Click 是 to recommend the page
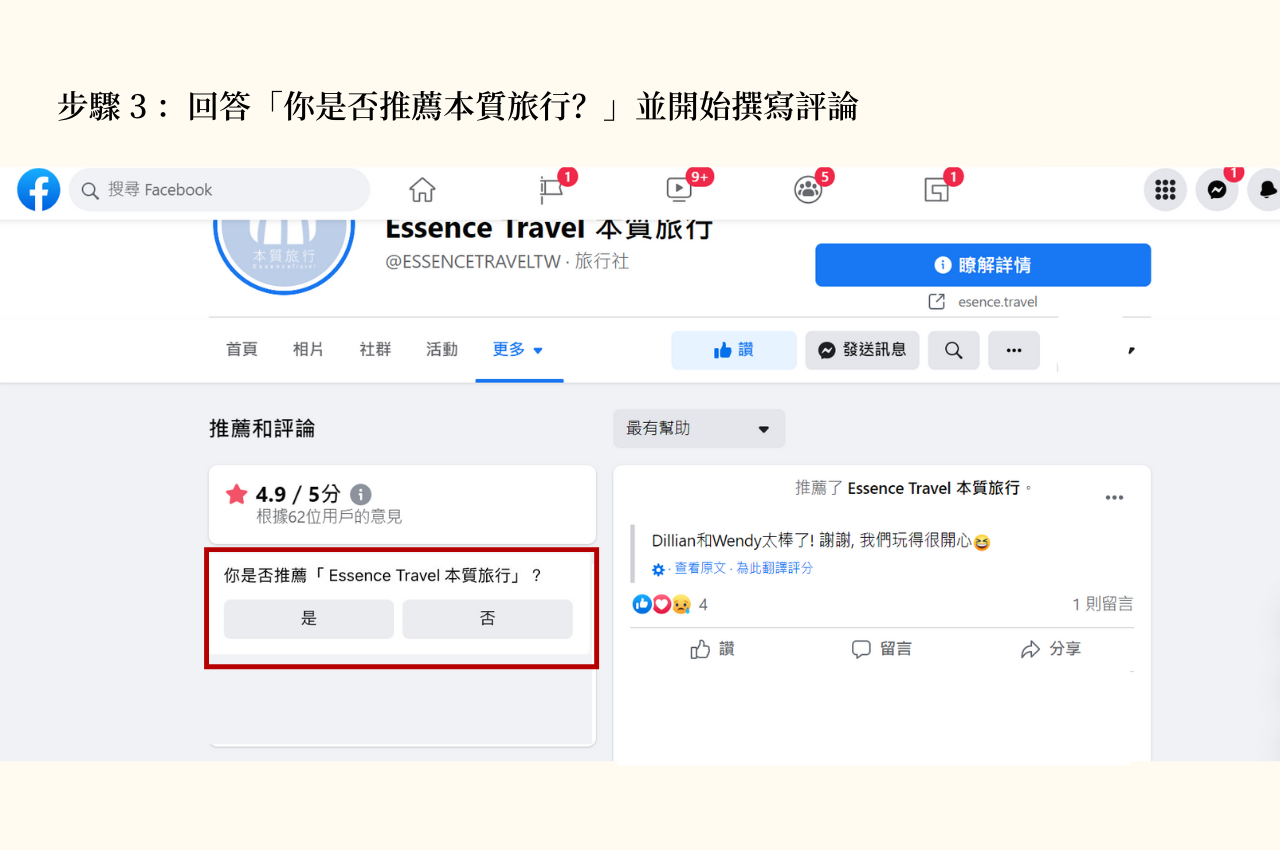The height and width of the screenshot is (850, 1280). [x=309, y=619]
